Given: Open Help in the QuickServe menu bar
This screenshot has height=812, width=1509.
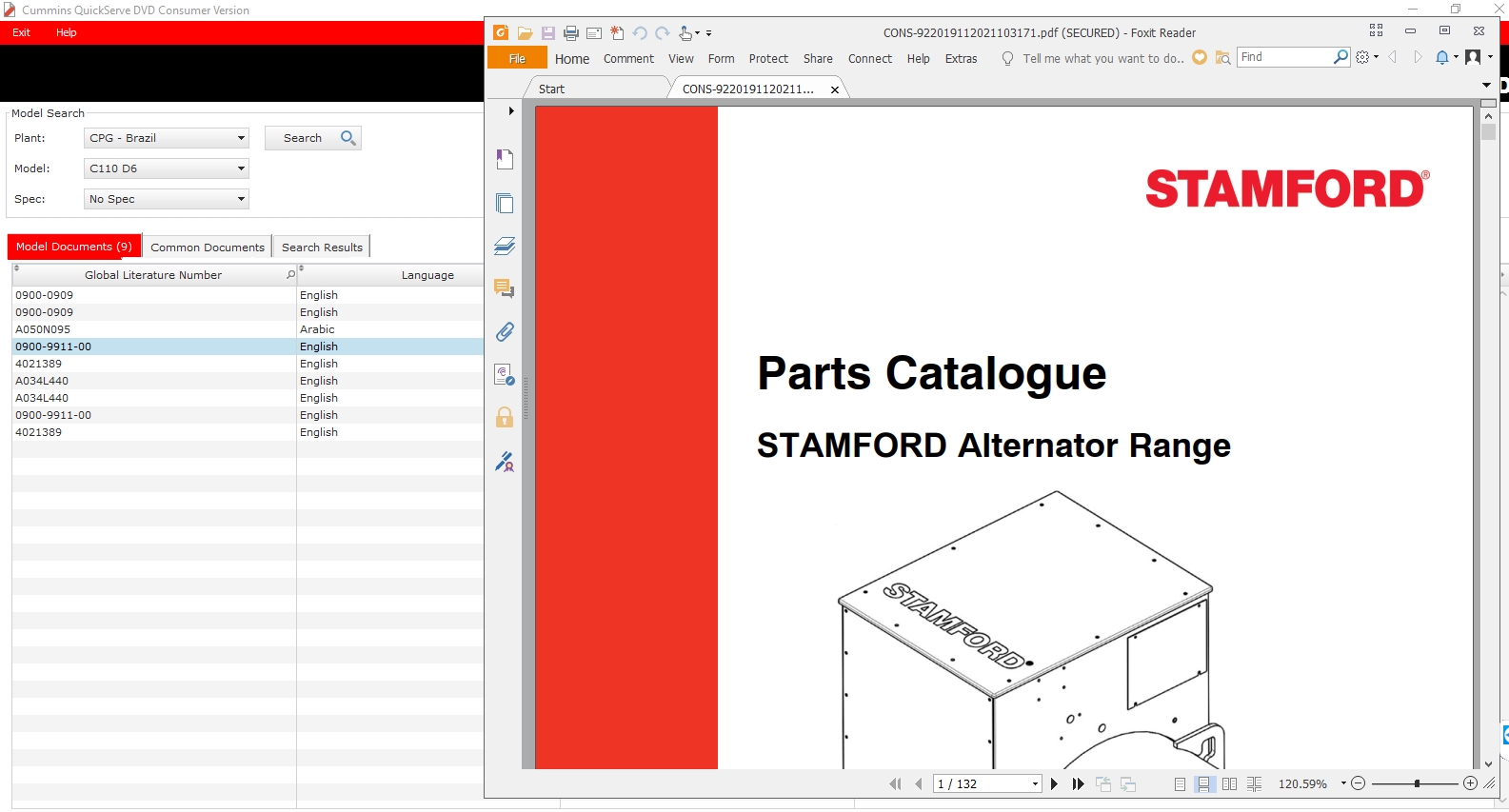Looking at the screenshot, I should [66, 32].
